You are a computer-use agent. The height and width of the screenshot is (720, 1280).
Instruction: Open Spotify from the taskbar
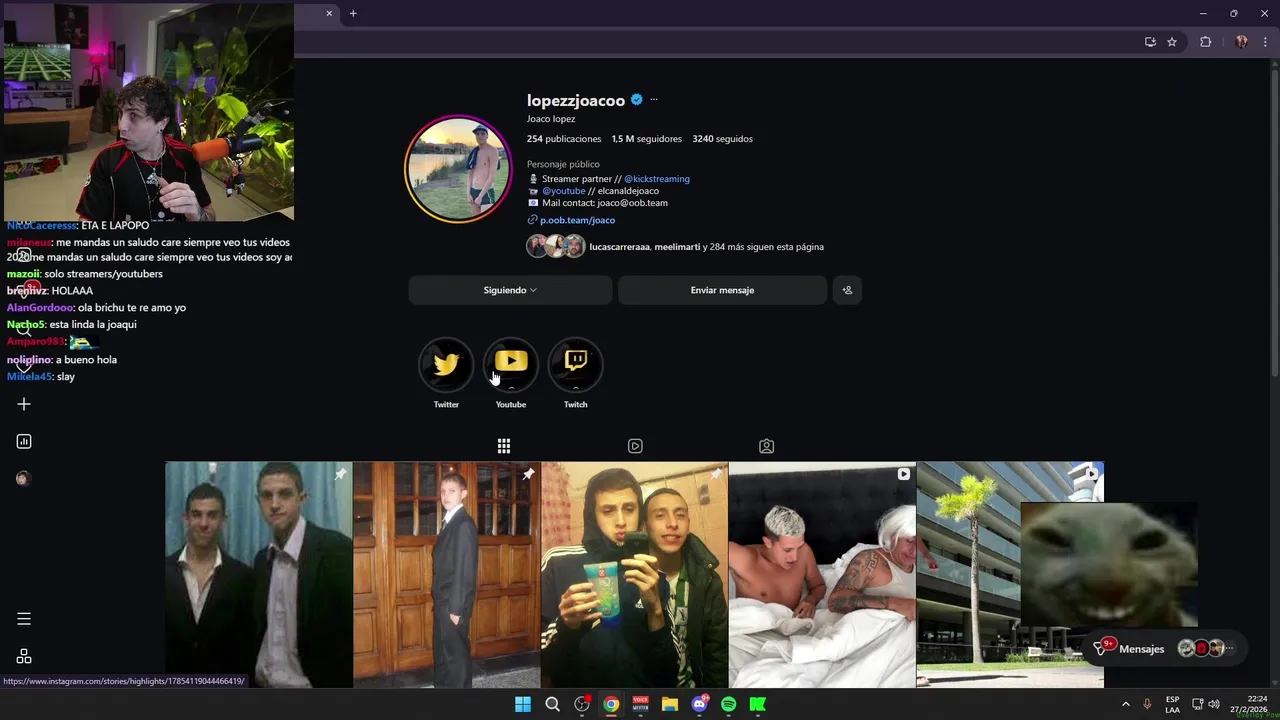pos(728,704)
